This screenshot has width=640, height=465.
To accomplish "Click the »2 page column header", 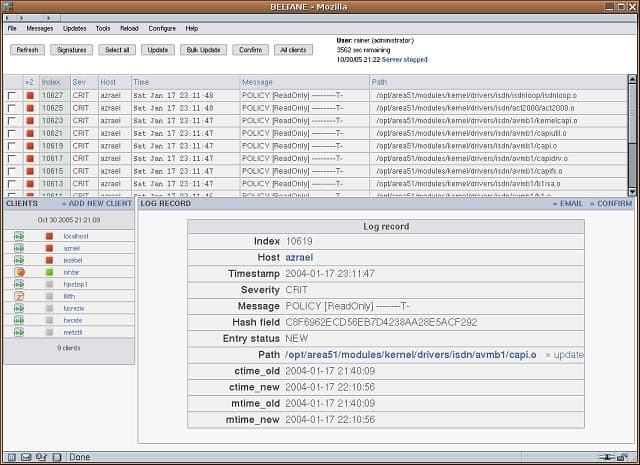I will point(29,82).
